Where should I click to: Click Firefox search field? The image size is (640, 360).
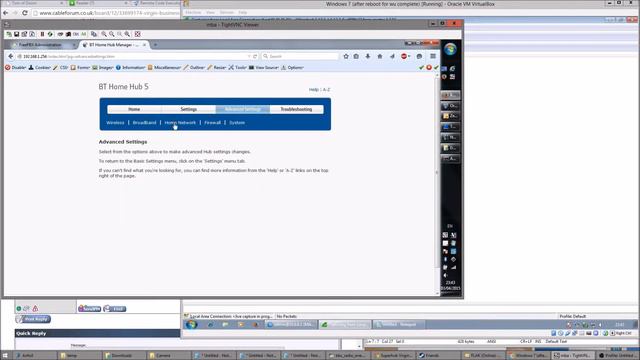point(300,56)
